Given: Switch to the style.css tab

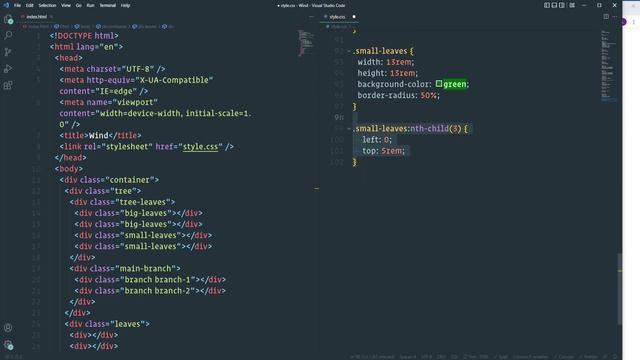Looking at the screenshot, I should click(x=337, y=17).
